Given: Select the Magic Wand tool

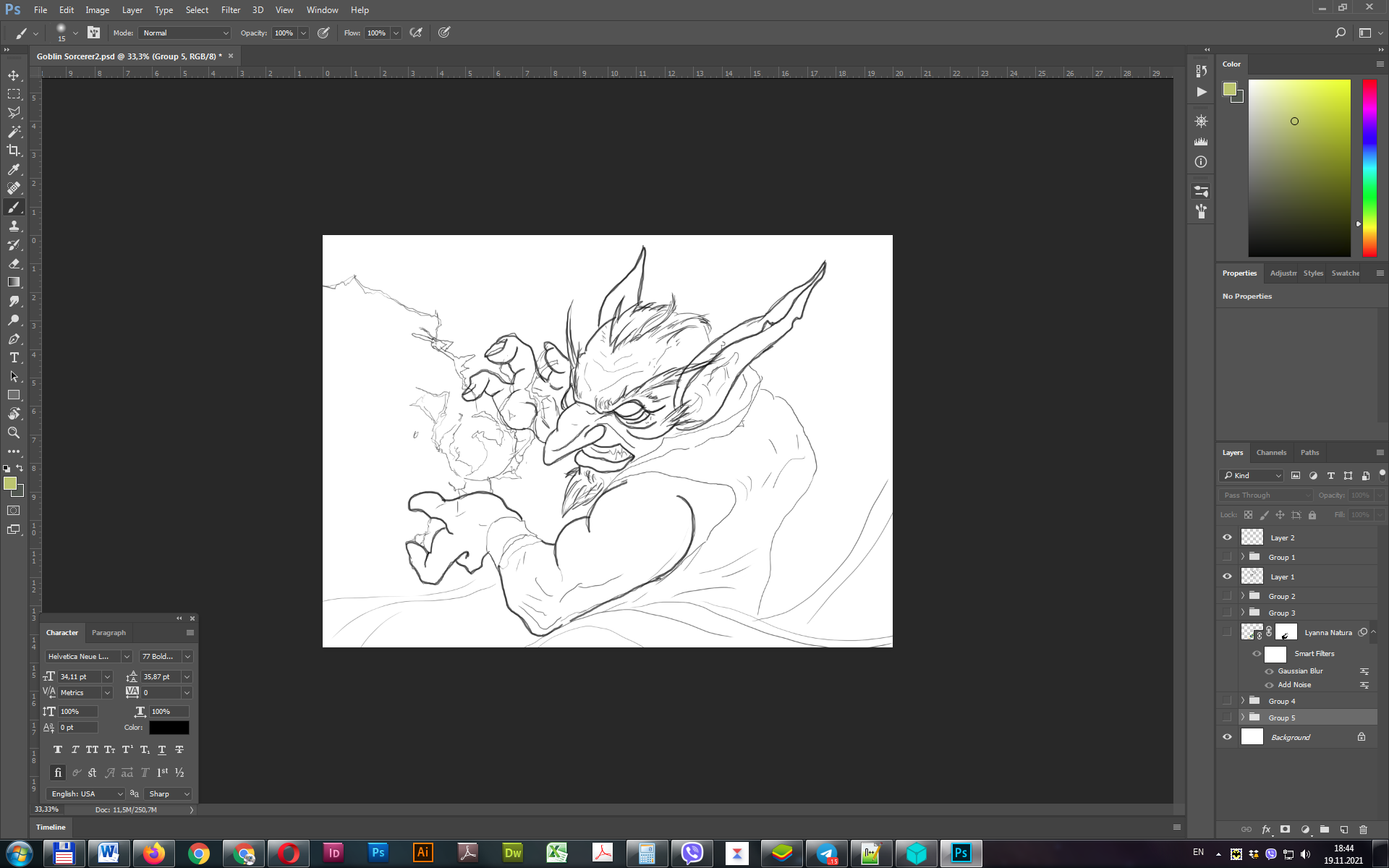Looking at the screenshot, I should point(14,132).
